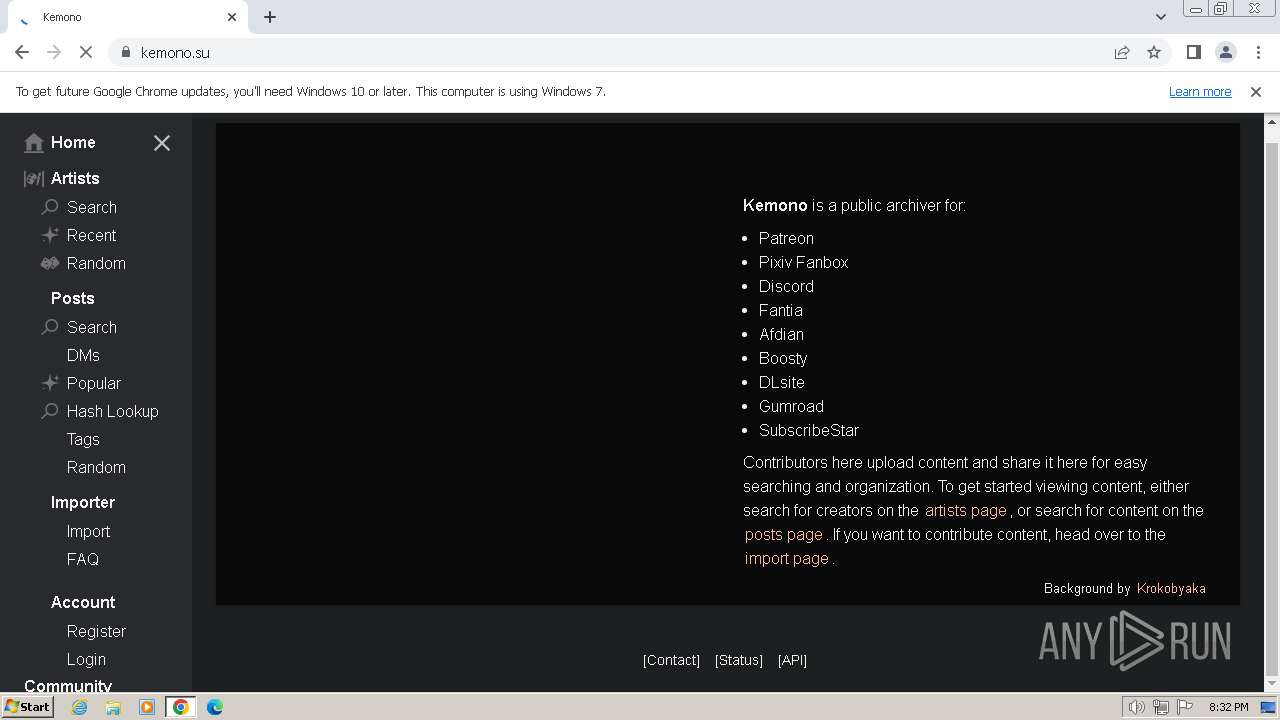
Task: Click the sparkle icon beside Artists Recent
Action: click(x=50, y=235)
